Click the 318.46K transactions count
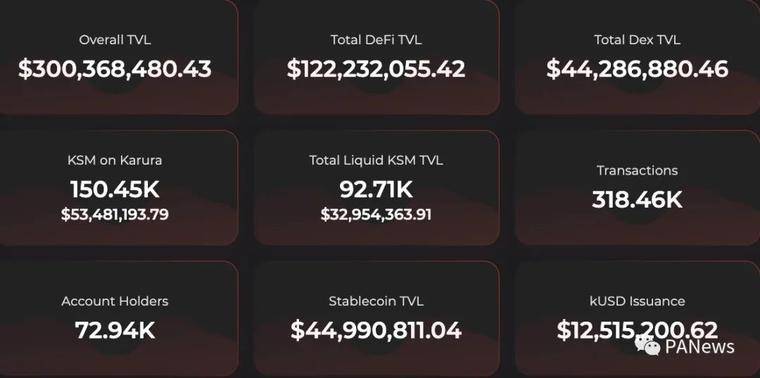The image size is (760, 378). click(x=637, y=200)
